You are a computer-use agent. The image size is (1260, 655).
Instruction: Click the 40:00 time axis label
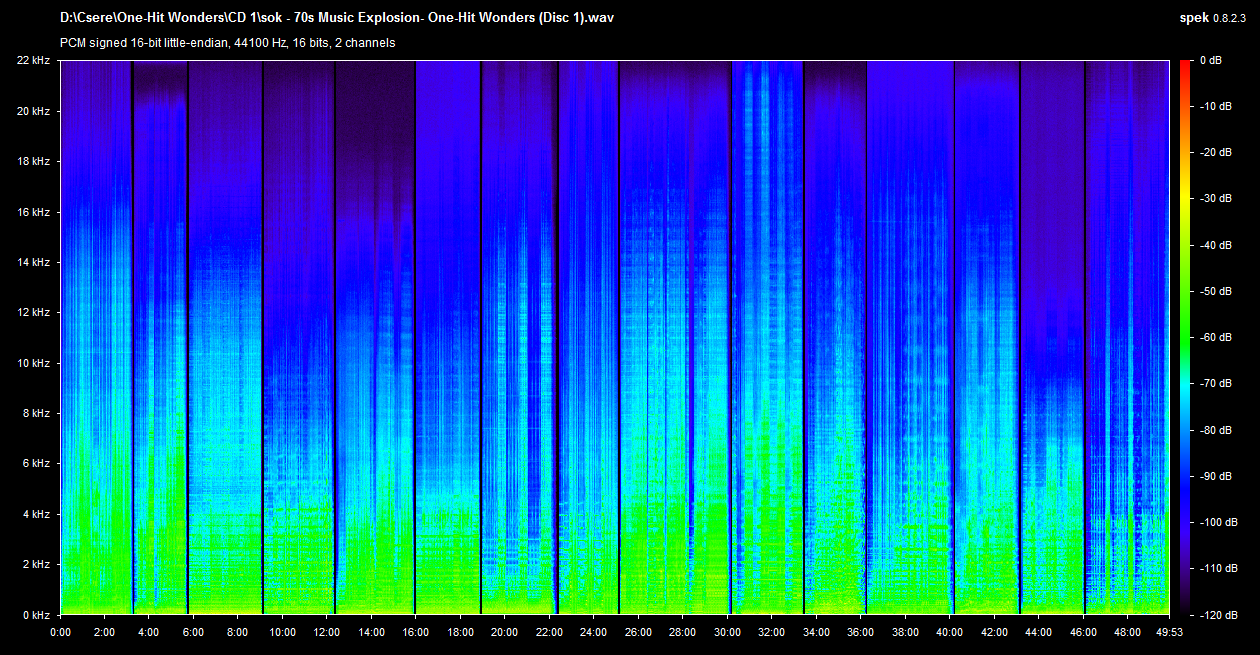pos(949,632)
